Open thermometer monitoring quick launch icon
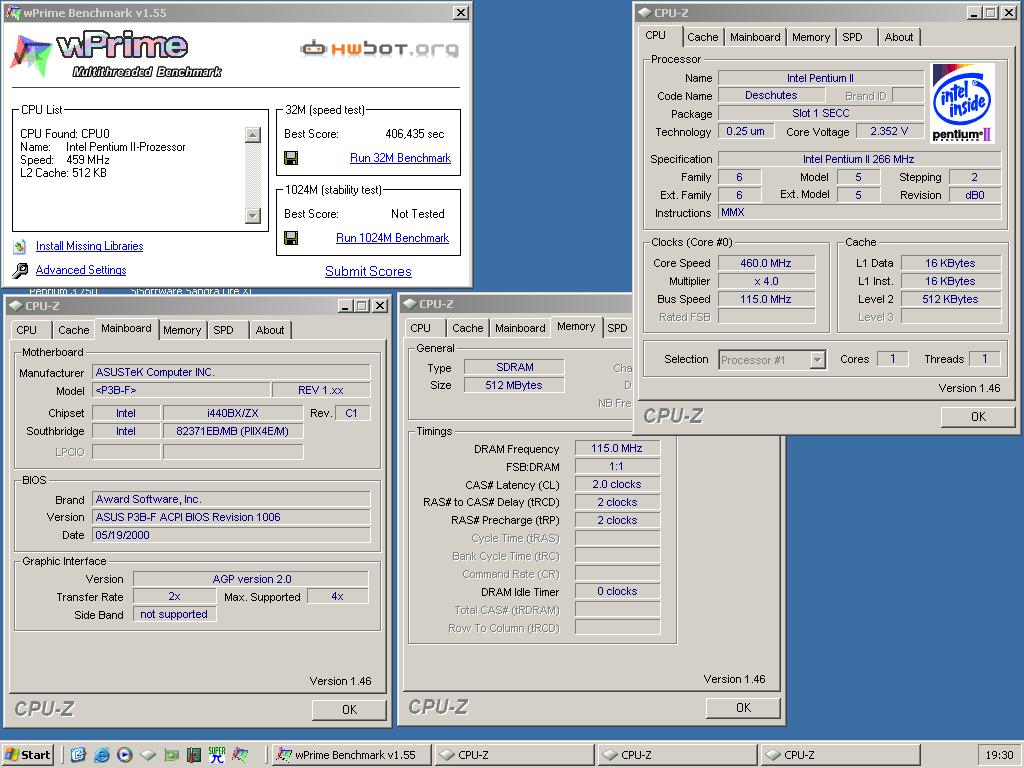Image resolution: width=1024 pixels, height=768 pixels. pos(194,755)
